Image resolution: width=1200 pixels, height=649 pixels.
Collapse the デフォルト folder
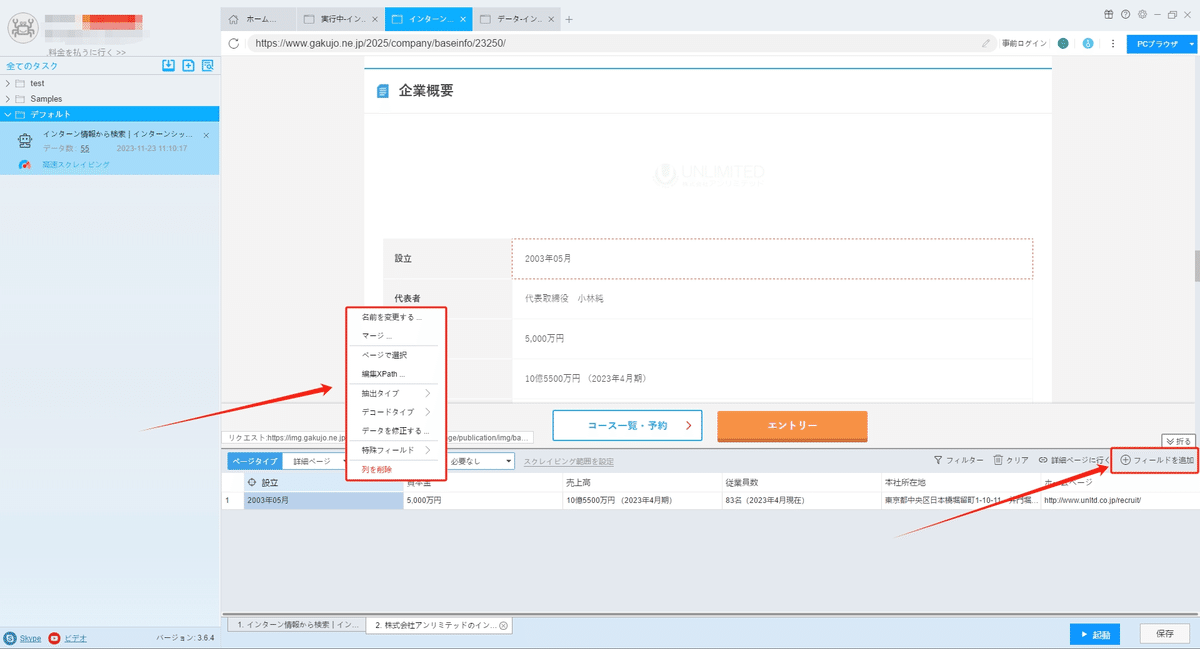(8, 114)
